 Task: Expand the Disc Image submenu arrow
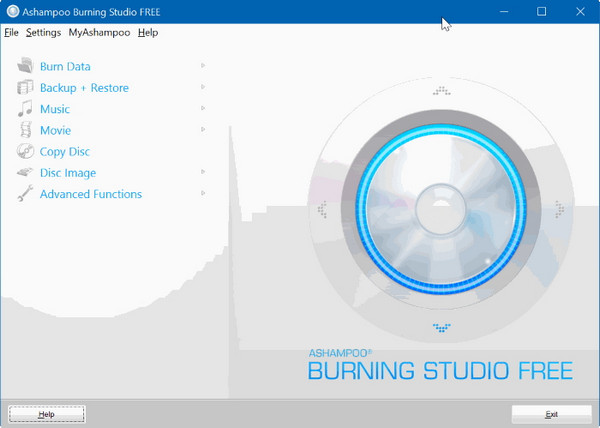(x=203, y=172)
